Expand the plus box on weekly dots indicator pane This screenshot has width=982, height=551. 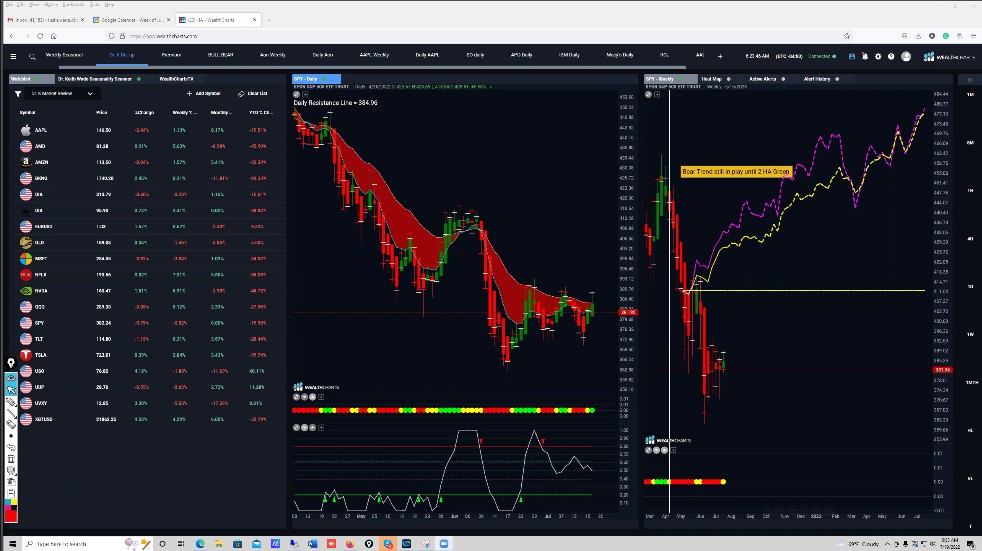[x=673, y=450]
